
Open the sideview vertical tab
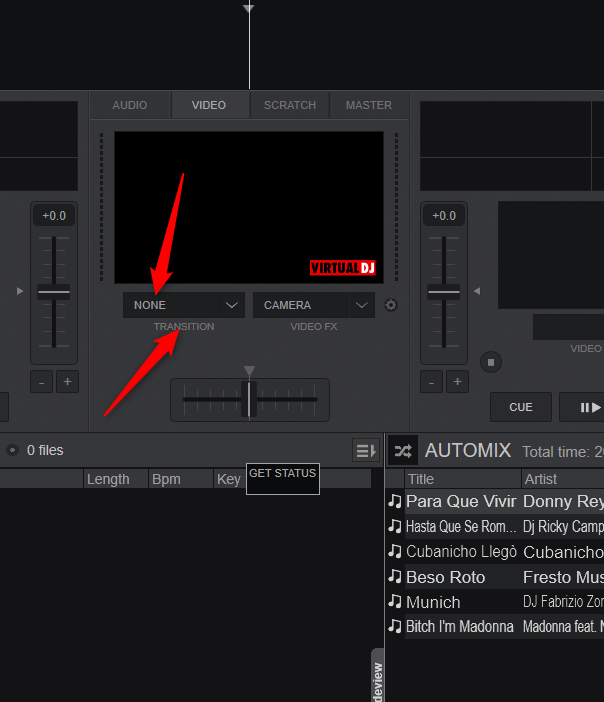[x=378, y=676]
